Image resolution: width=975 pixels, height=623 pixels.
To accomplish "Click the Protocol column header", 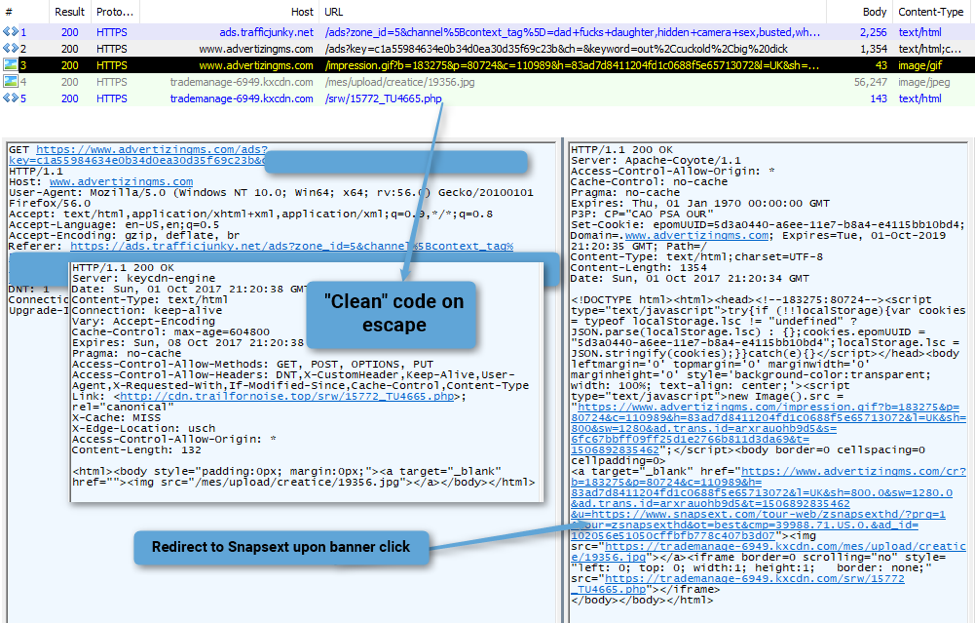I will tap(115, 12).
